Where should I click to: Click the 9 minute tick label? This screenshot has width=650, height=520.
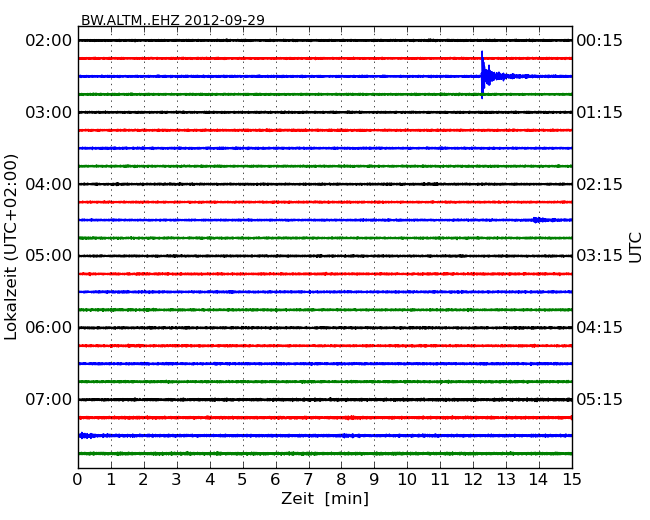(374, 480)
